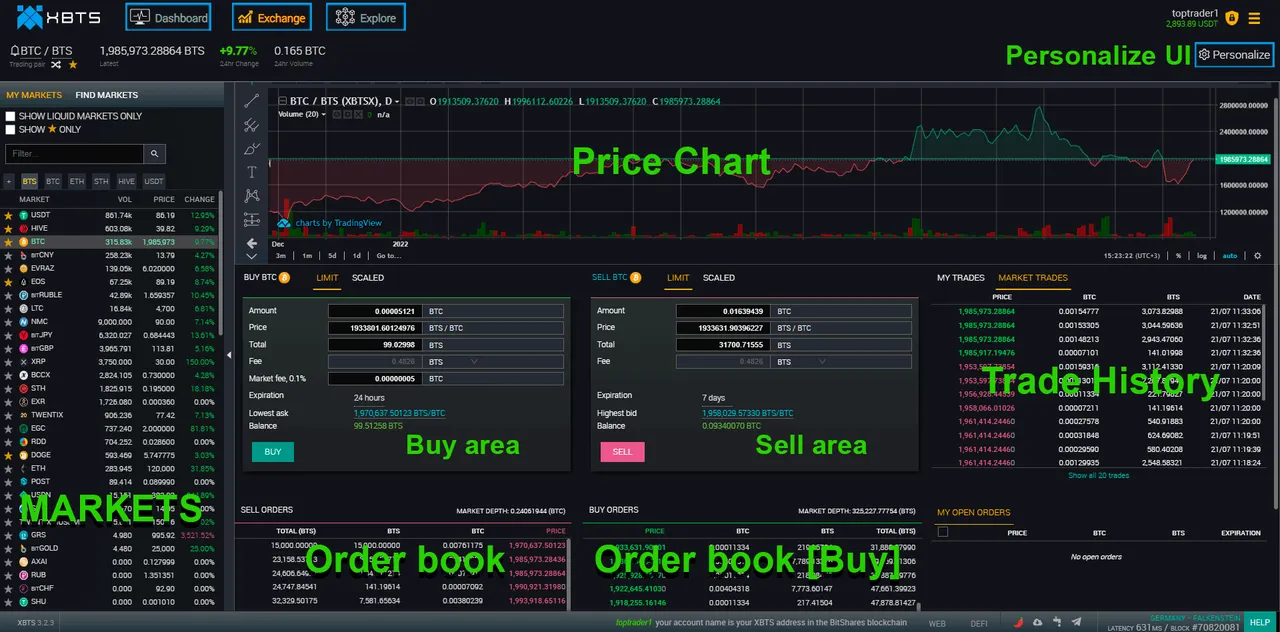
Task: Click the account lock icon
Action: tap(1232, 17)
